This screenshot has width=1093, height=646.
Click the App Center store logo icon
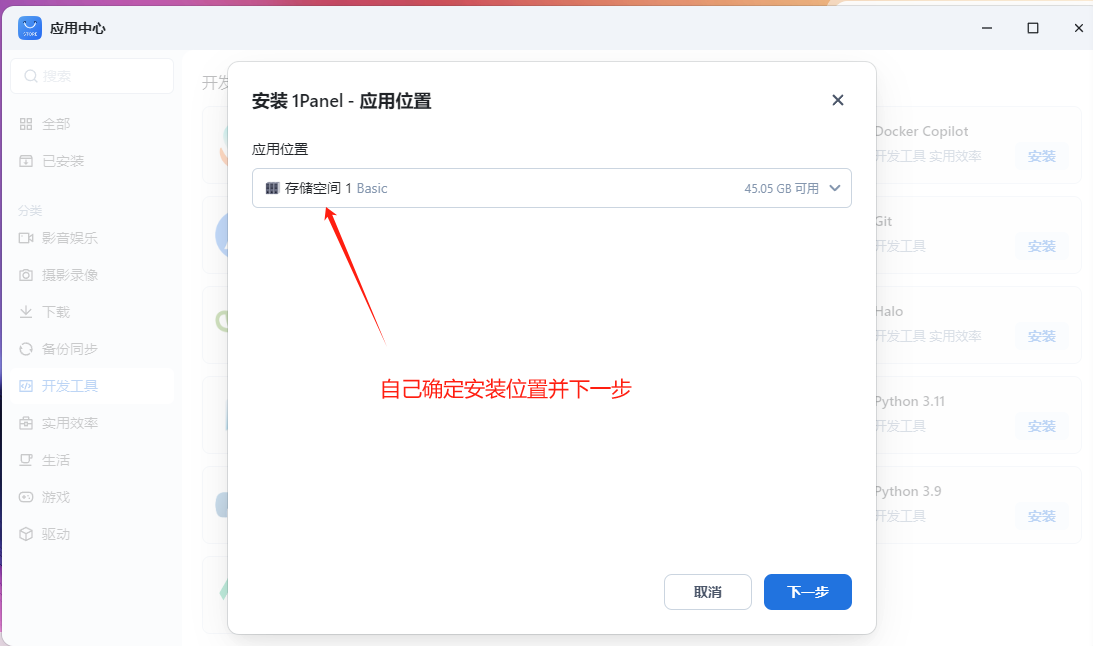click(x=30, y=28)
